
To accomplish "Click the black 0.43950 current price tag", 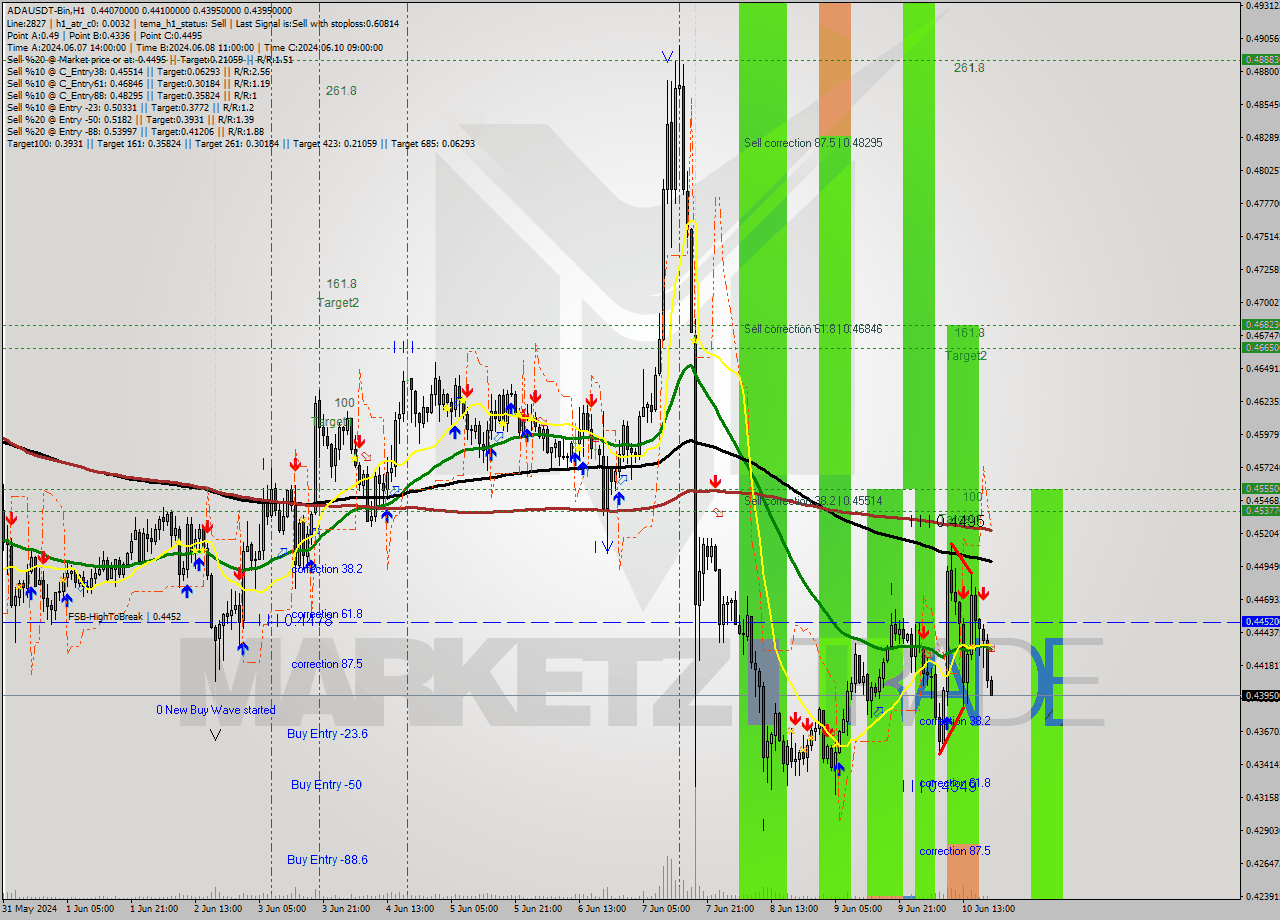I will click(x=1260, y=695).
